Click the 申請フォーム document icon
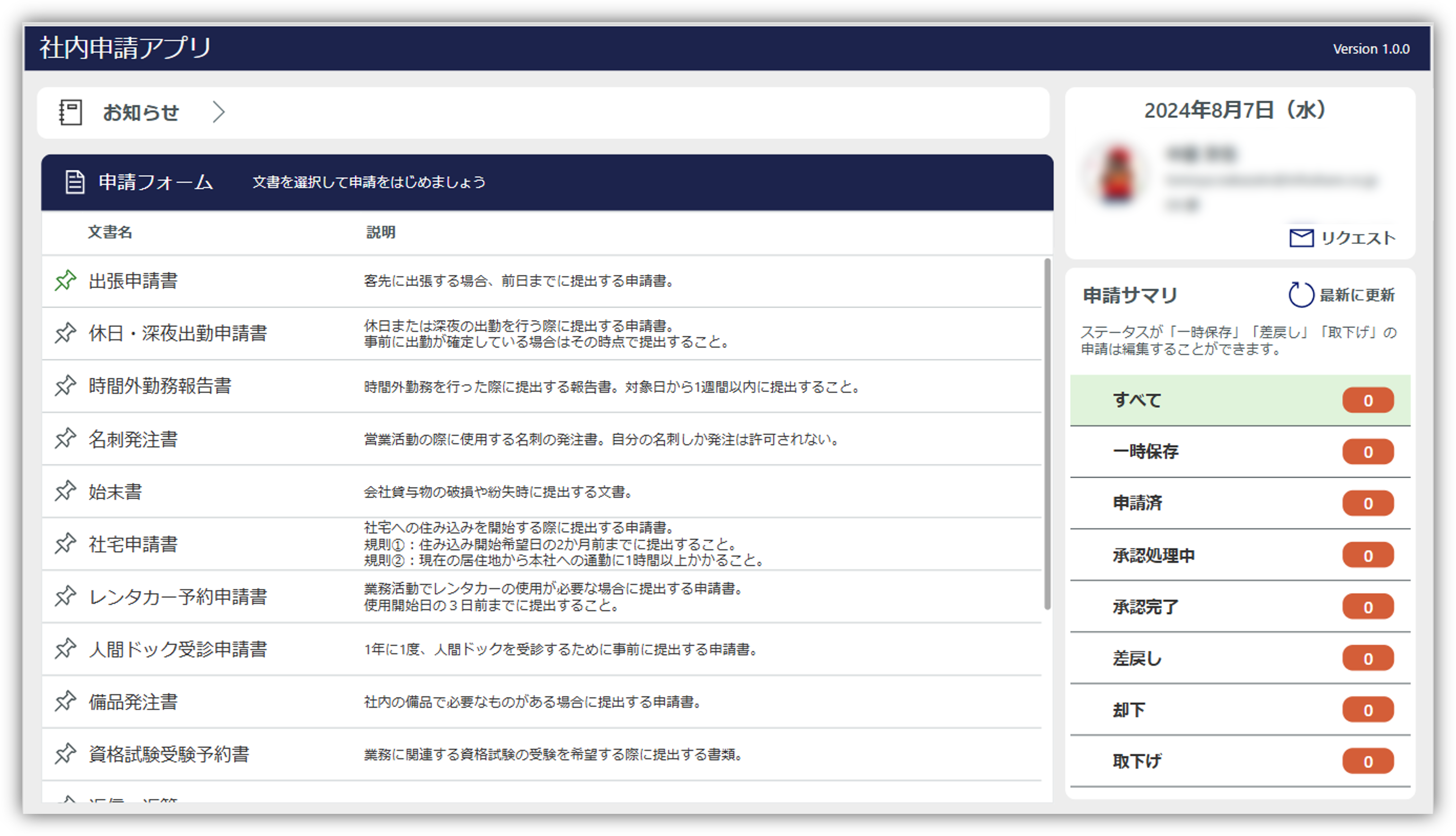This screenshot has width=1456, height=836. coord(75,182)
